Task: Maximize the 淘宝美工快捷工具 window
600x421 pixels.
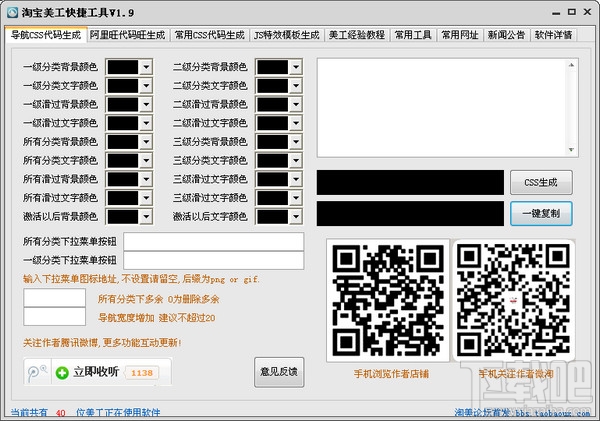Action: tap(572, 12)
